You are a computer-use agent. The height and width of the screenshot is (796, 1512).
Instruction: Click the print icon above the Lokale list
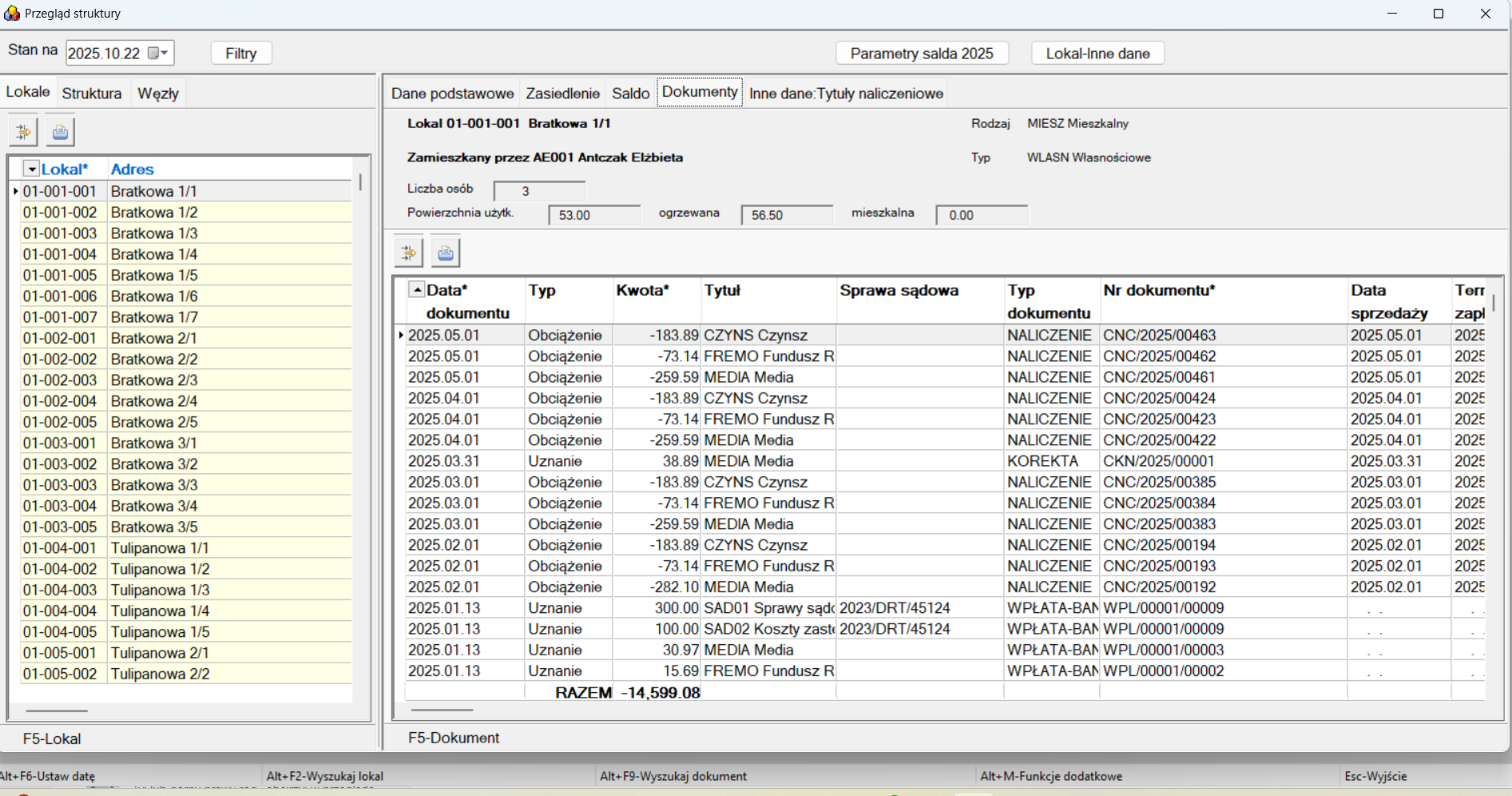click(60, 133)
